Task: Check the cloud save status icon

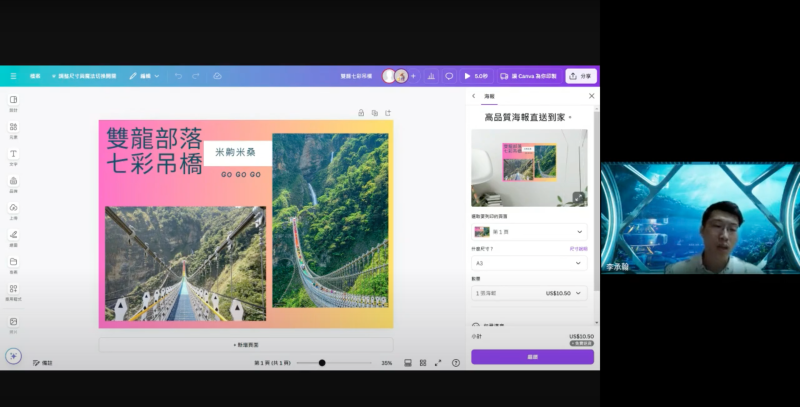Action: (x=217, y=76)
